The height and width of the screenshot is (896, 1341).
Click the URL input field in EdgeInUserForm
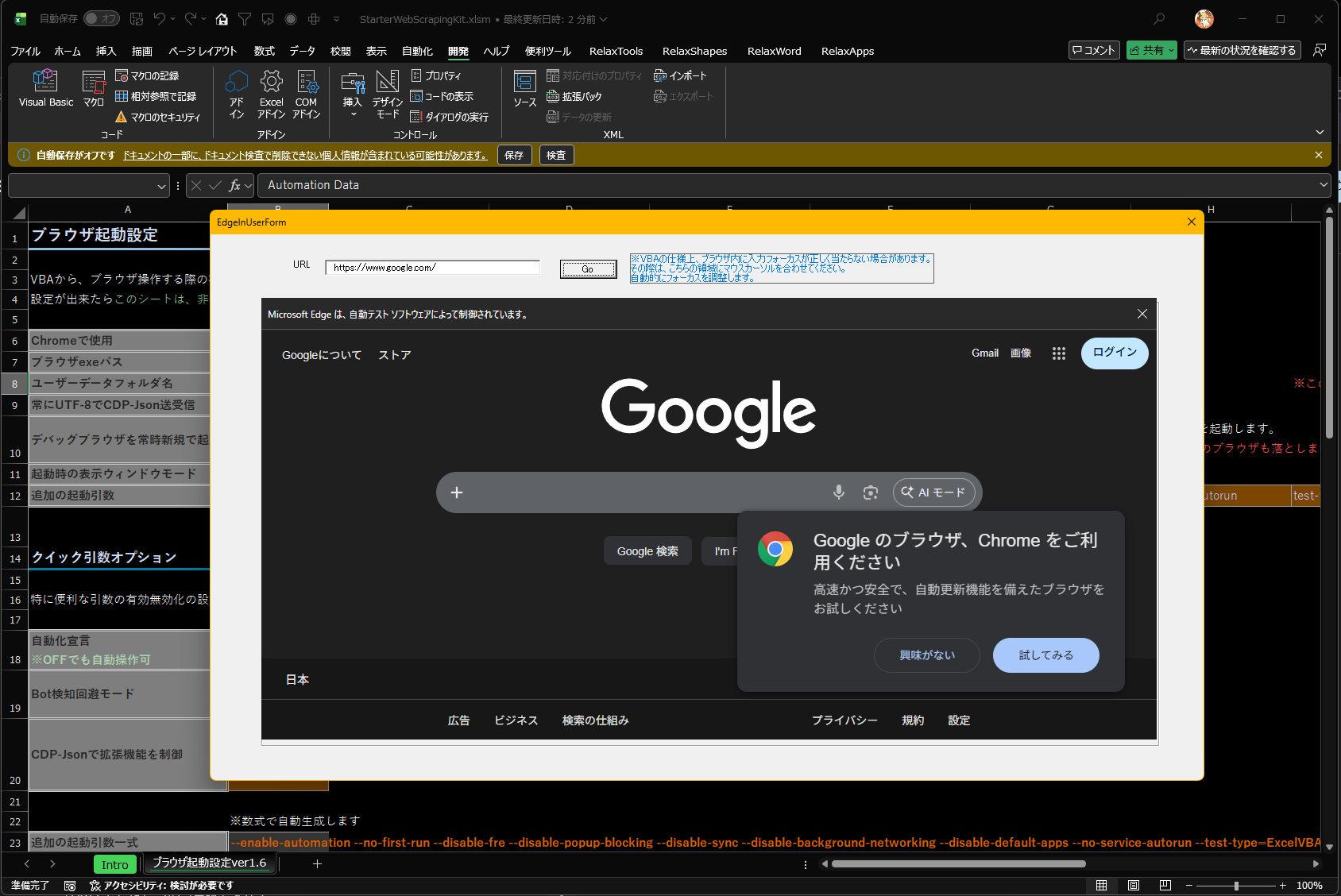click(x=432, y=268)
